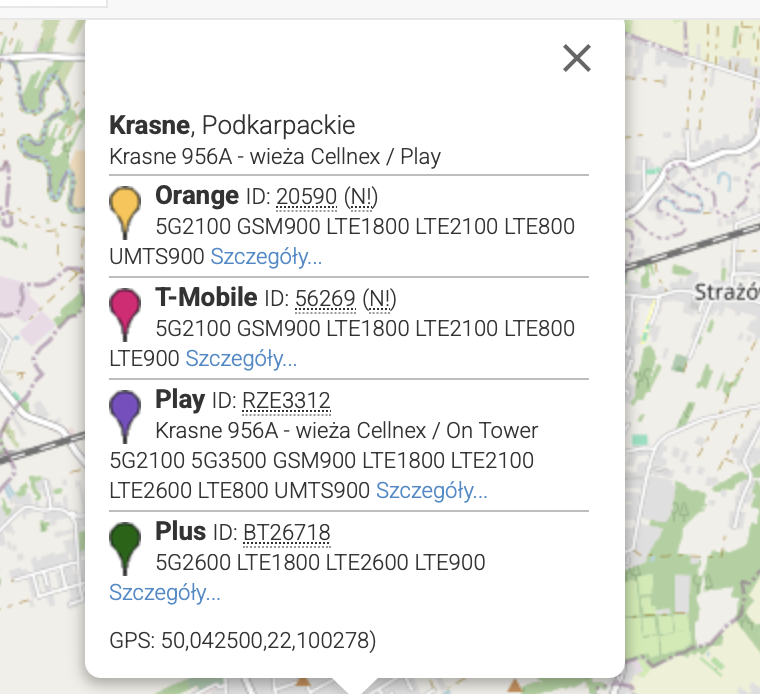Click the Strażó town label on the map
760x694 pixels.
click(727, 292)
